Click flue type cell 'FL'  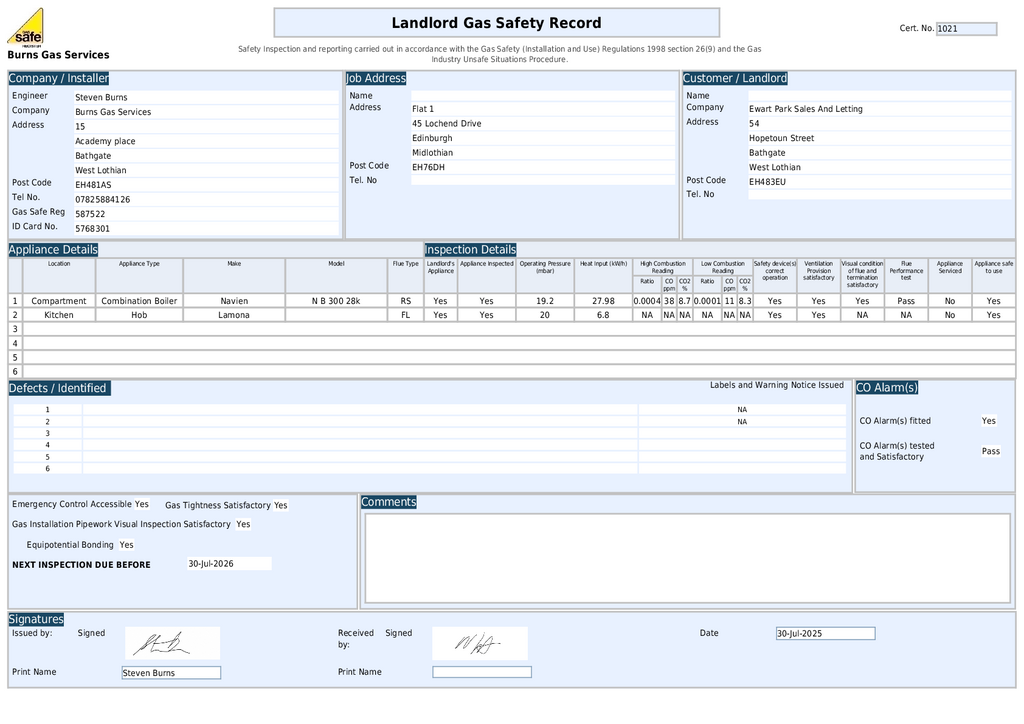click(x=406, y=315)
